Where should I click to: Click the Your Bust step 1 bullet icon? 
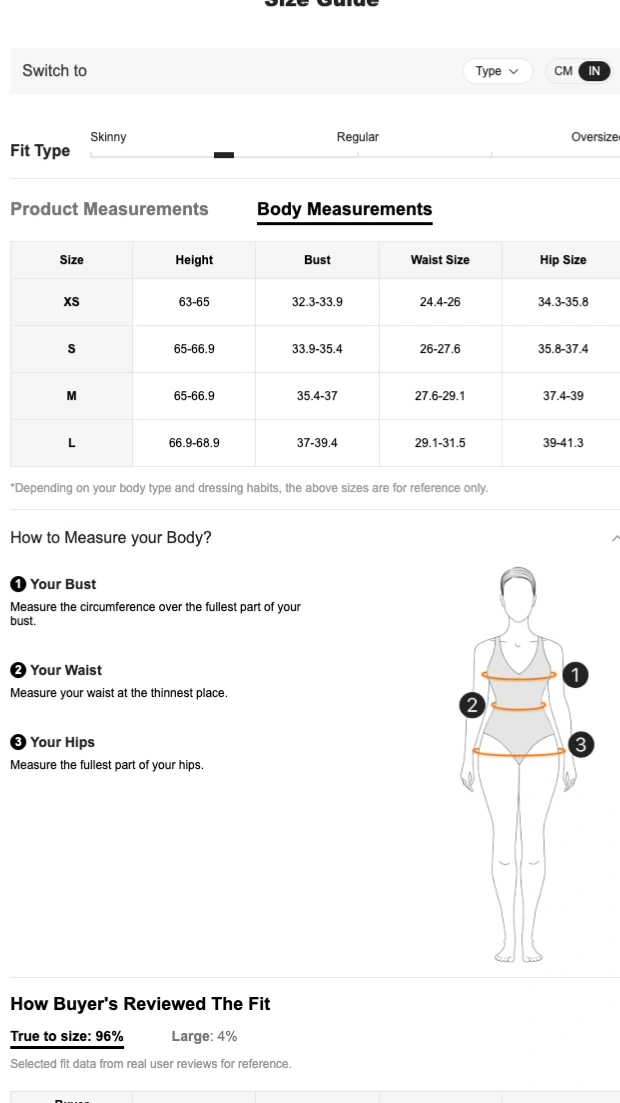click(17, 584)
